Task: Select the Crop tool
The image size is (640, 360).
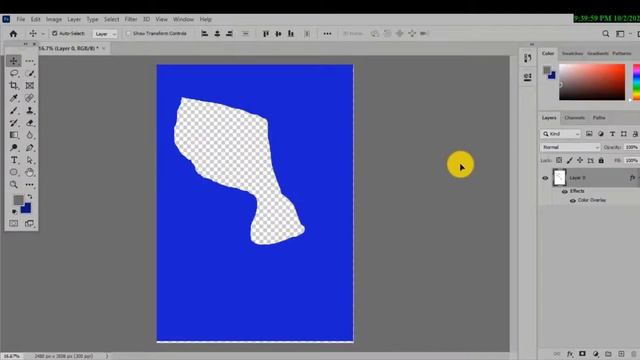Action: 13,86
